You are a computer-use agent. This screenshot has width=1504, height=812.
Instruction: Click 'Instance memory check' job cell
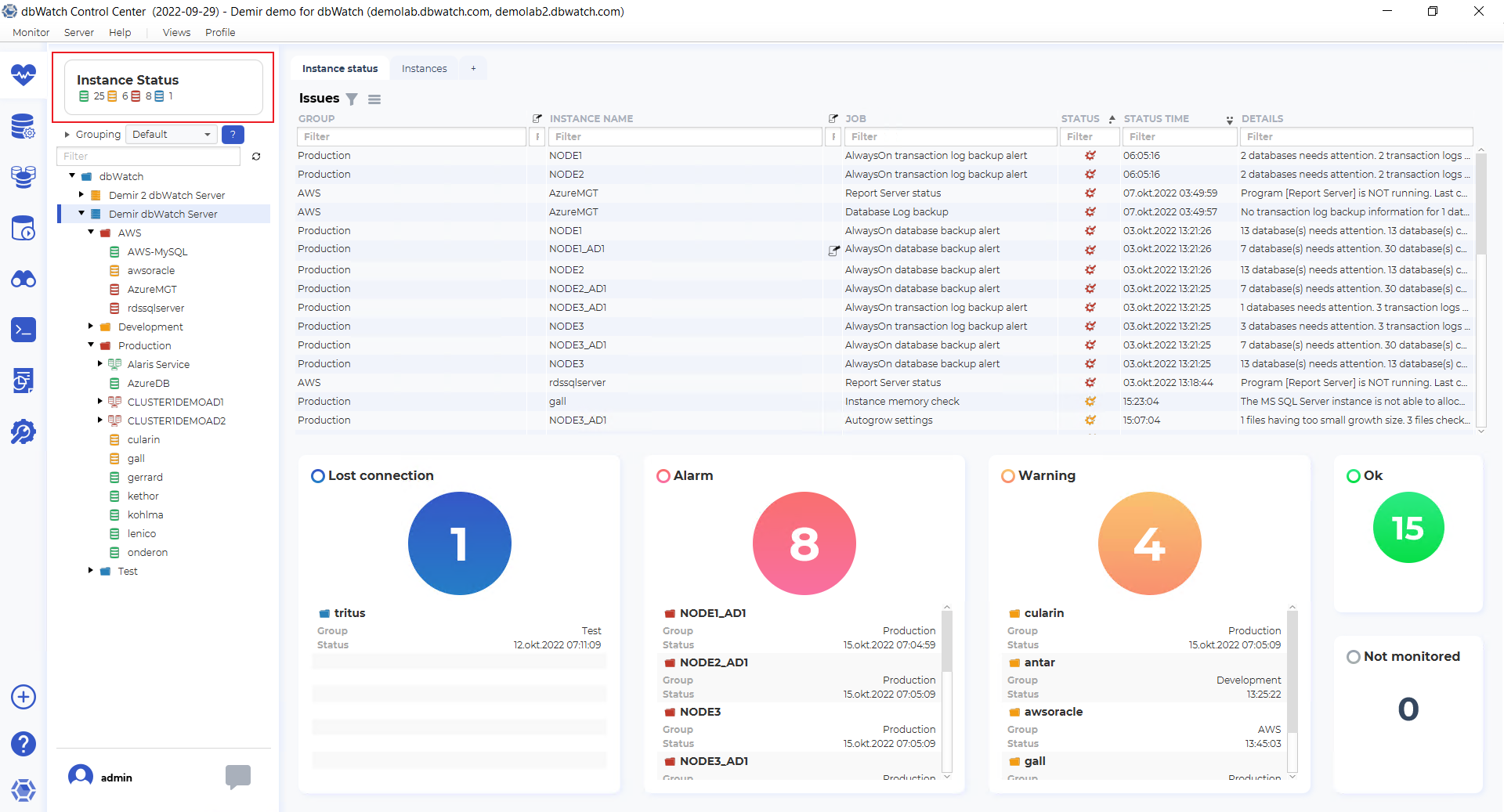(x=902, y=402)
